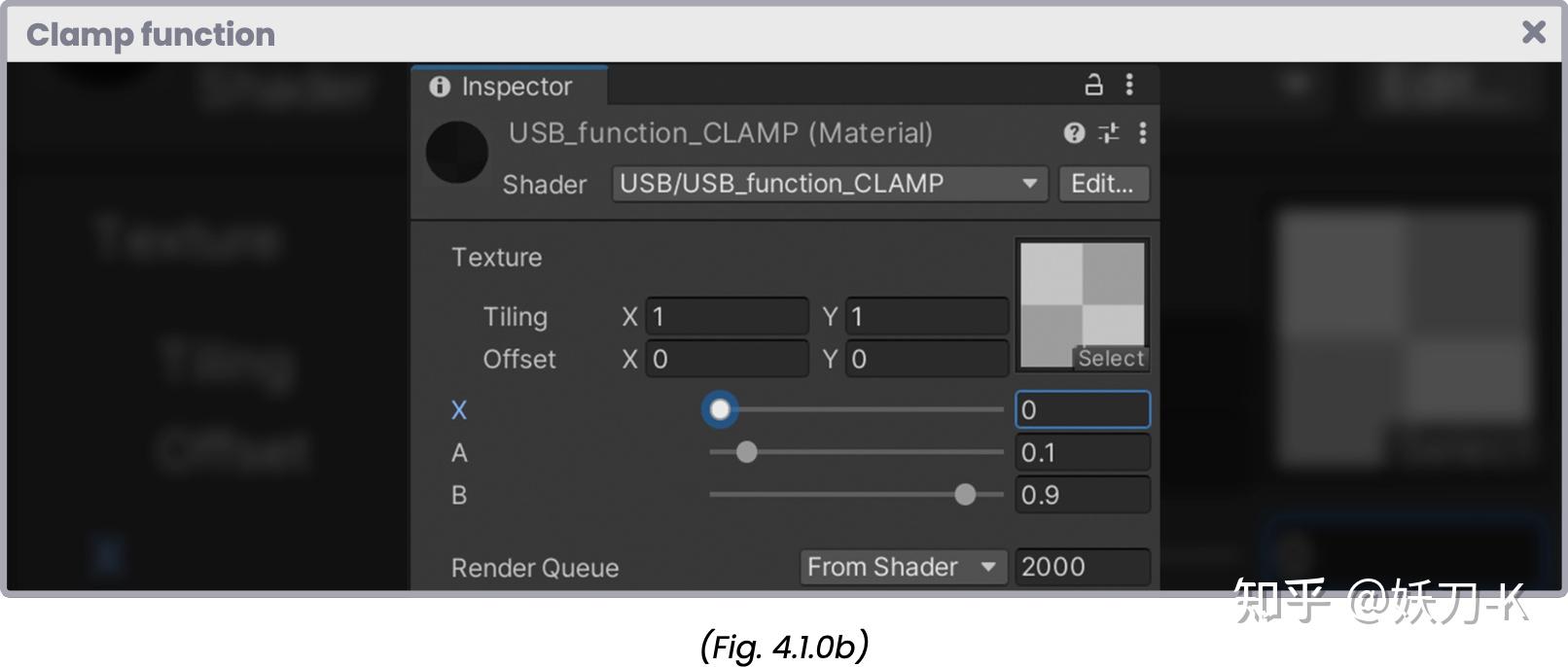Click the material preview sphere thumbnail
The height and width of the screenshot is (667, 1568).
pos(457,153)
